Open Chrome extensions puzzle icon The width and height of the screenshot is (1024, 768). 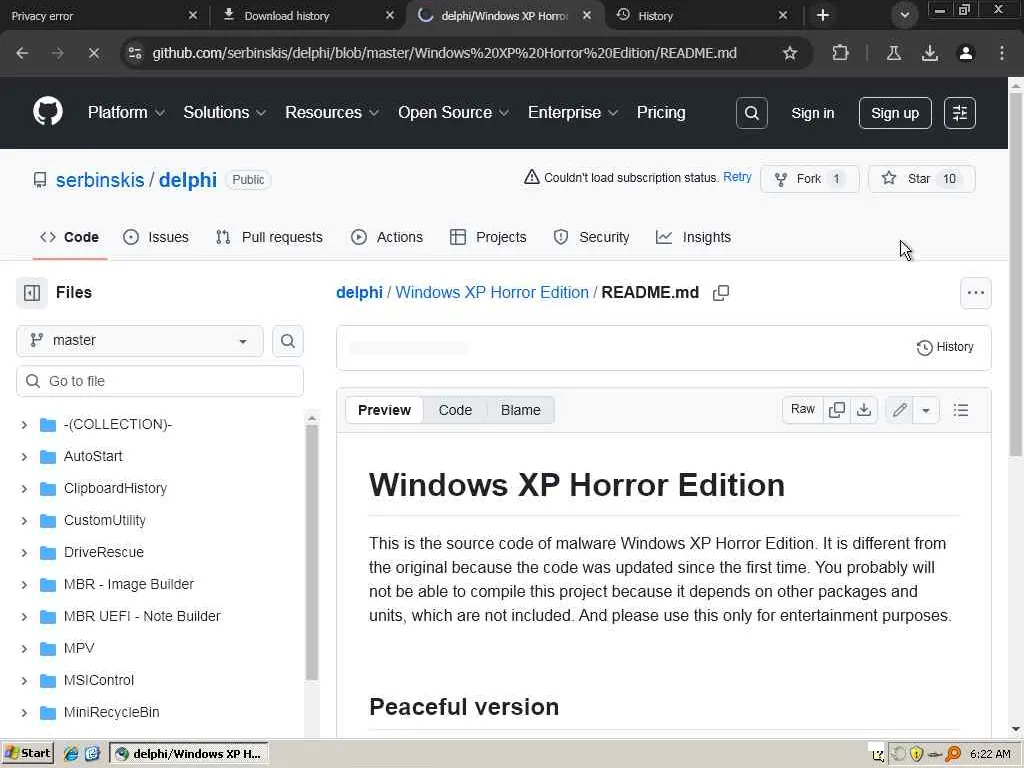pos(840,53)
